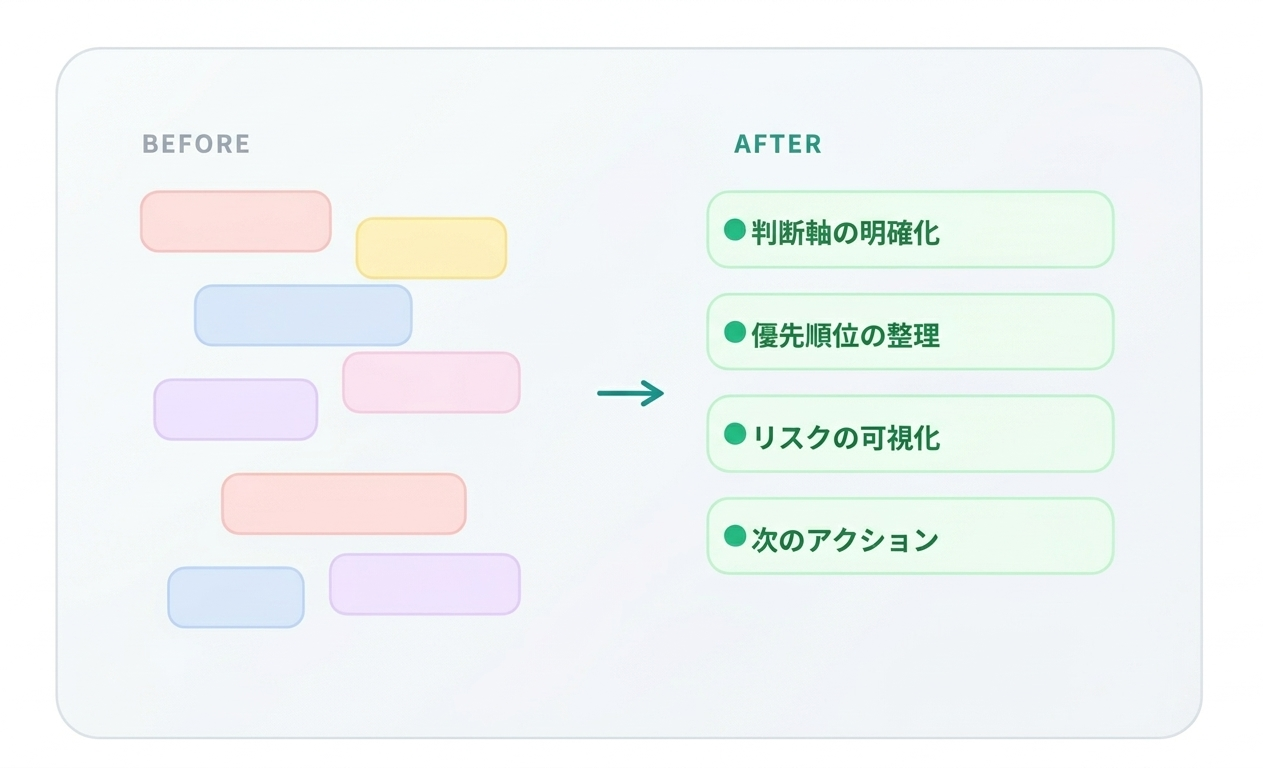
Task: Select the 優先順位の整理 text
Action: [x=845, y=335]
